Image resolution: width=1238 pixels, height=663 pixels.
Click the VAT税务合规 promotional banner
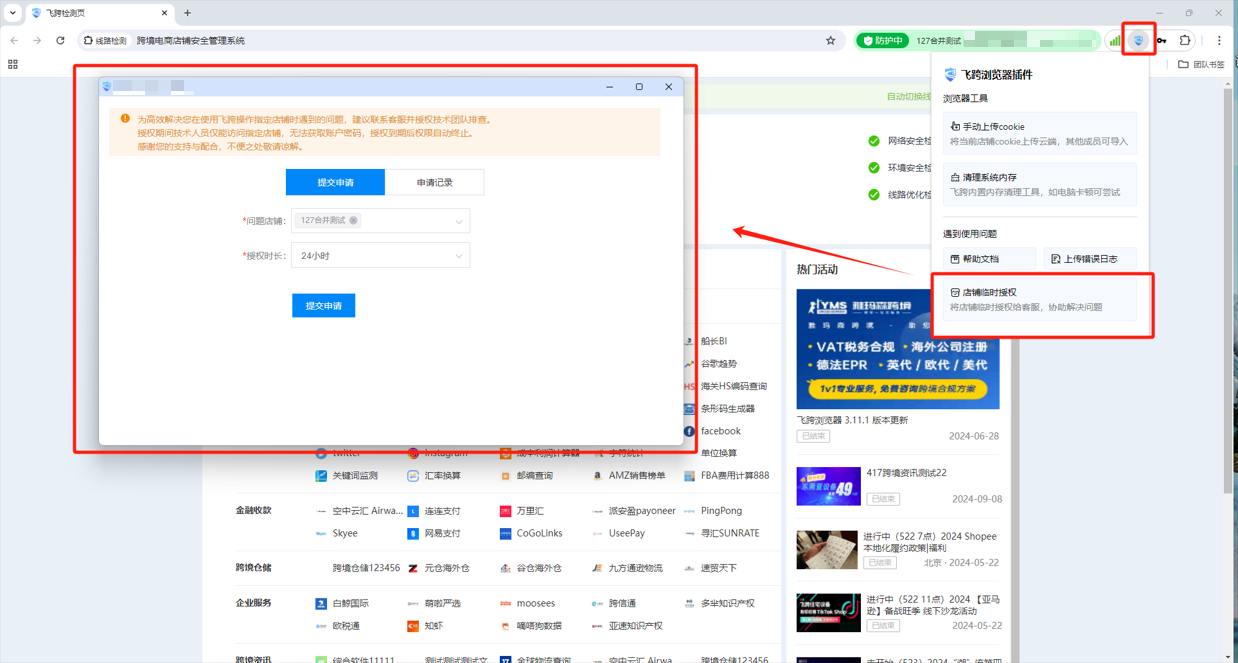pyautogui.click(x=897, y=349)
